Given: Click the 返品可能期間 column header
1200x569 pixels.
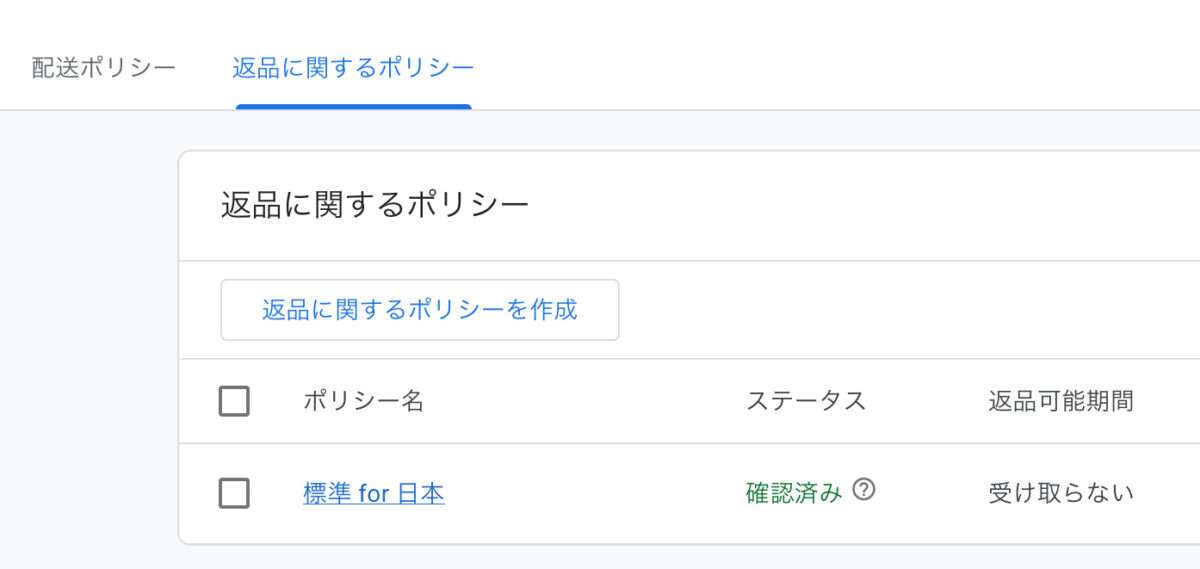Looking at the screenshot, I should point(1061,401).
